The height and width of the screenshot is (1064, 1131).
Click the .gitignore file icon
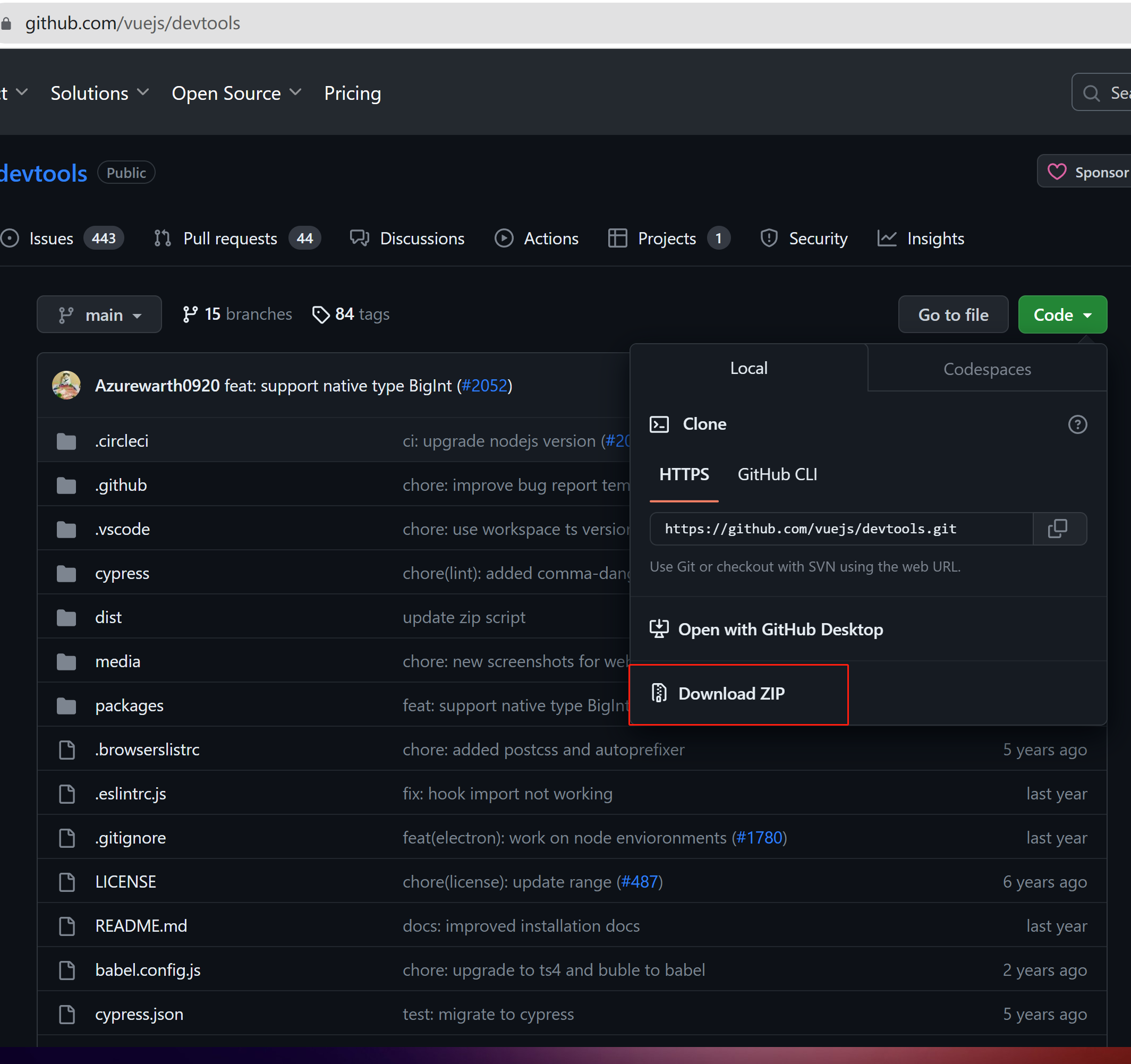point(67,838)
